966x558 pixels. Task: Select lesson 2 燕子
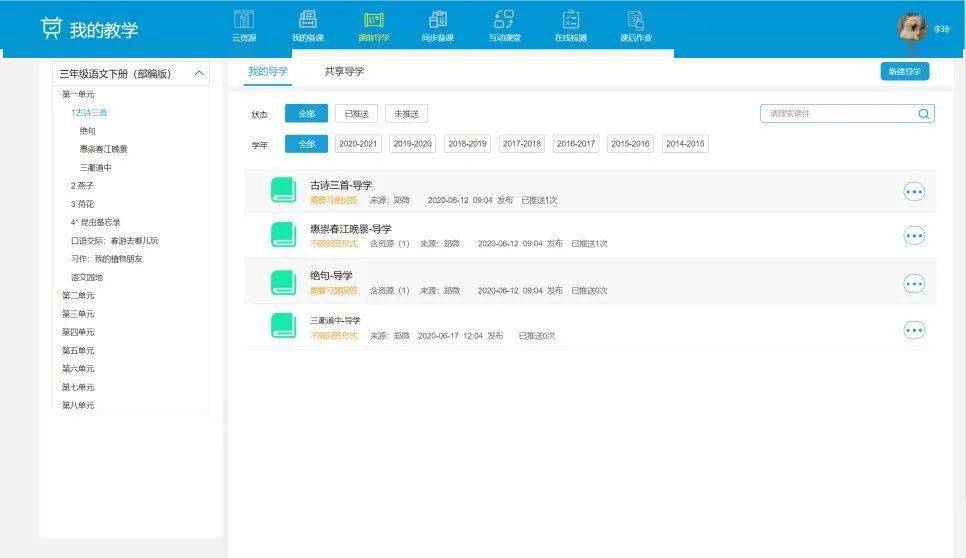coord(82,185)
